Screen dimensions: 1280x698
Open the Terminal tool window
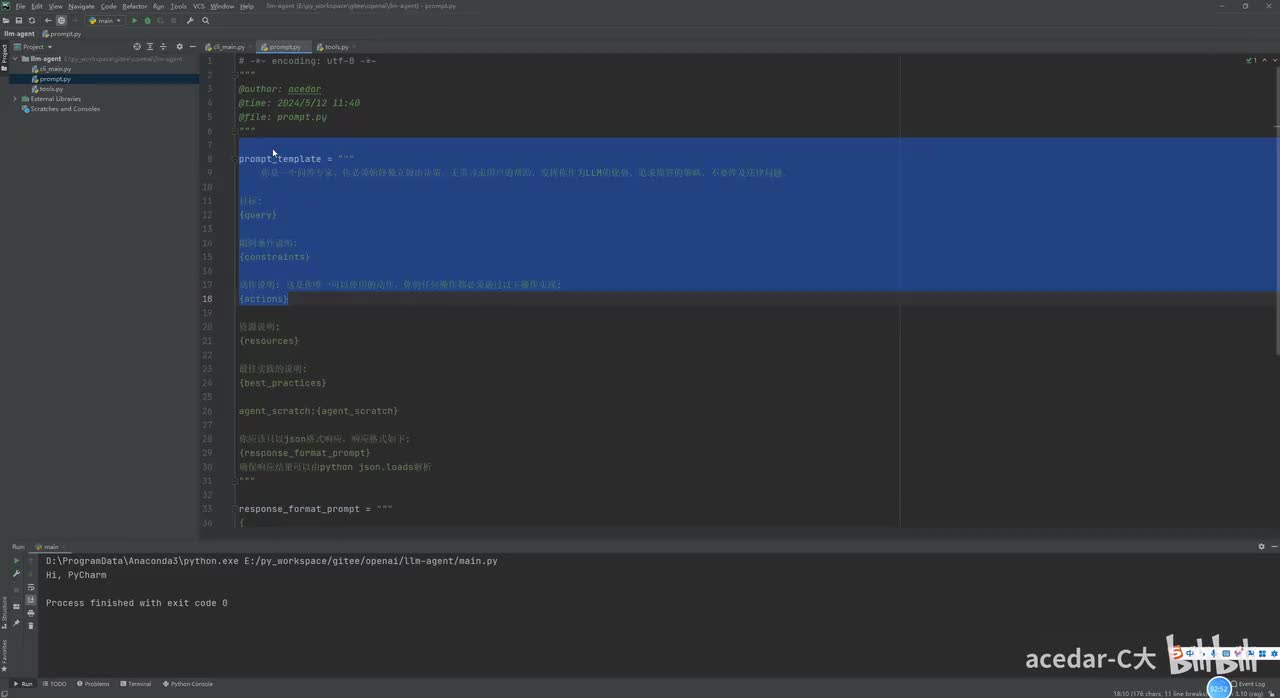point(136,684)
